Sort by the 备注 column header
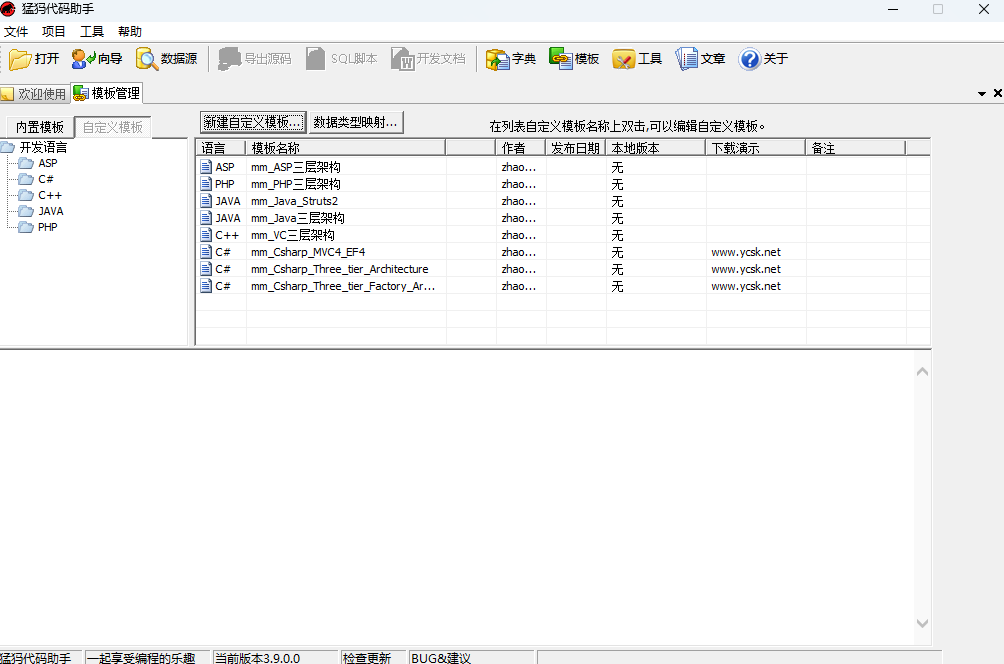The height and width of the screenshot is (664, 1004). (x=855, y=148)
